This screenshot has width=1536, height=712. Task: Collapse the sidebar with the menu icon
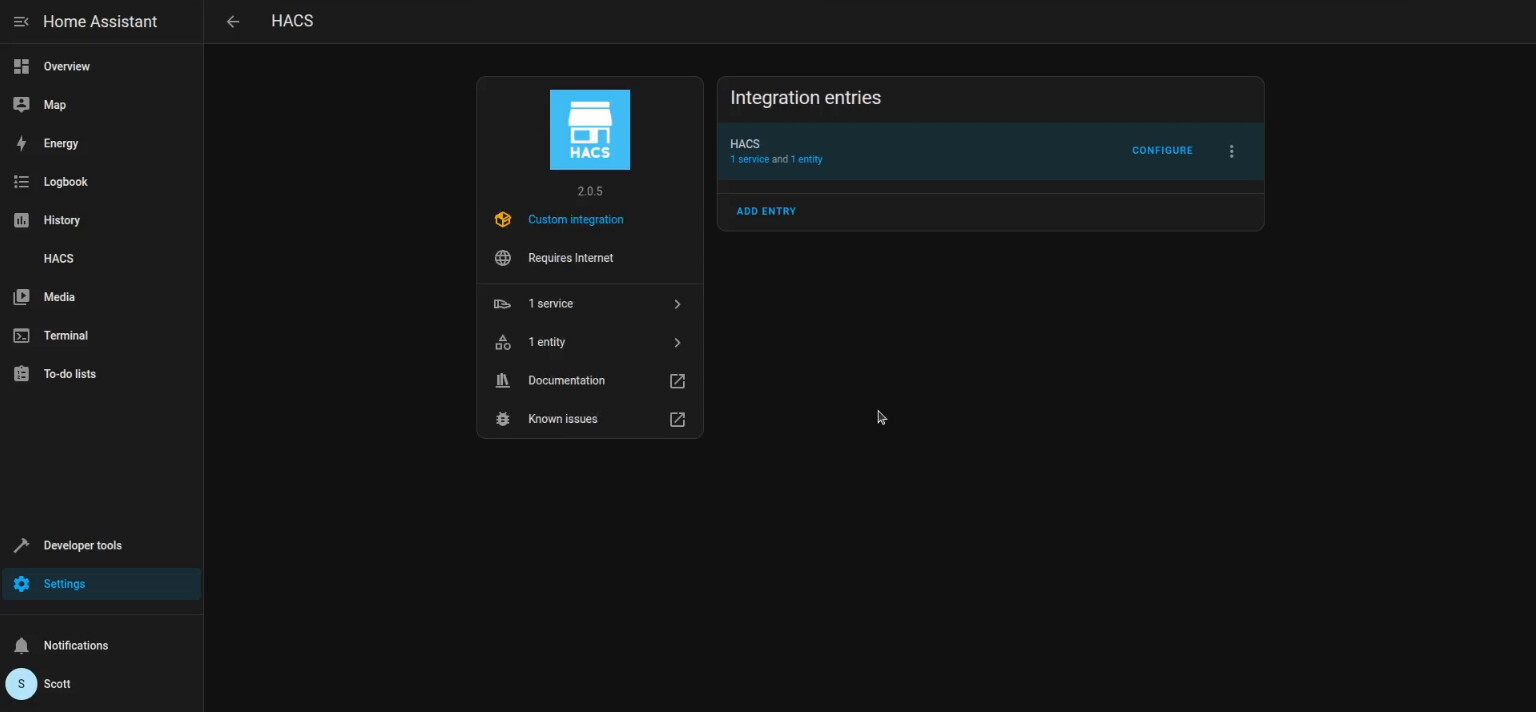[x=21, y=22]
